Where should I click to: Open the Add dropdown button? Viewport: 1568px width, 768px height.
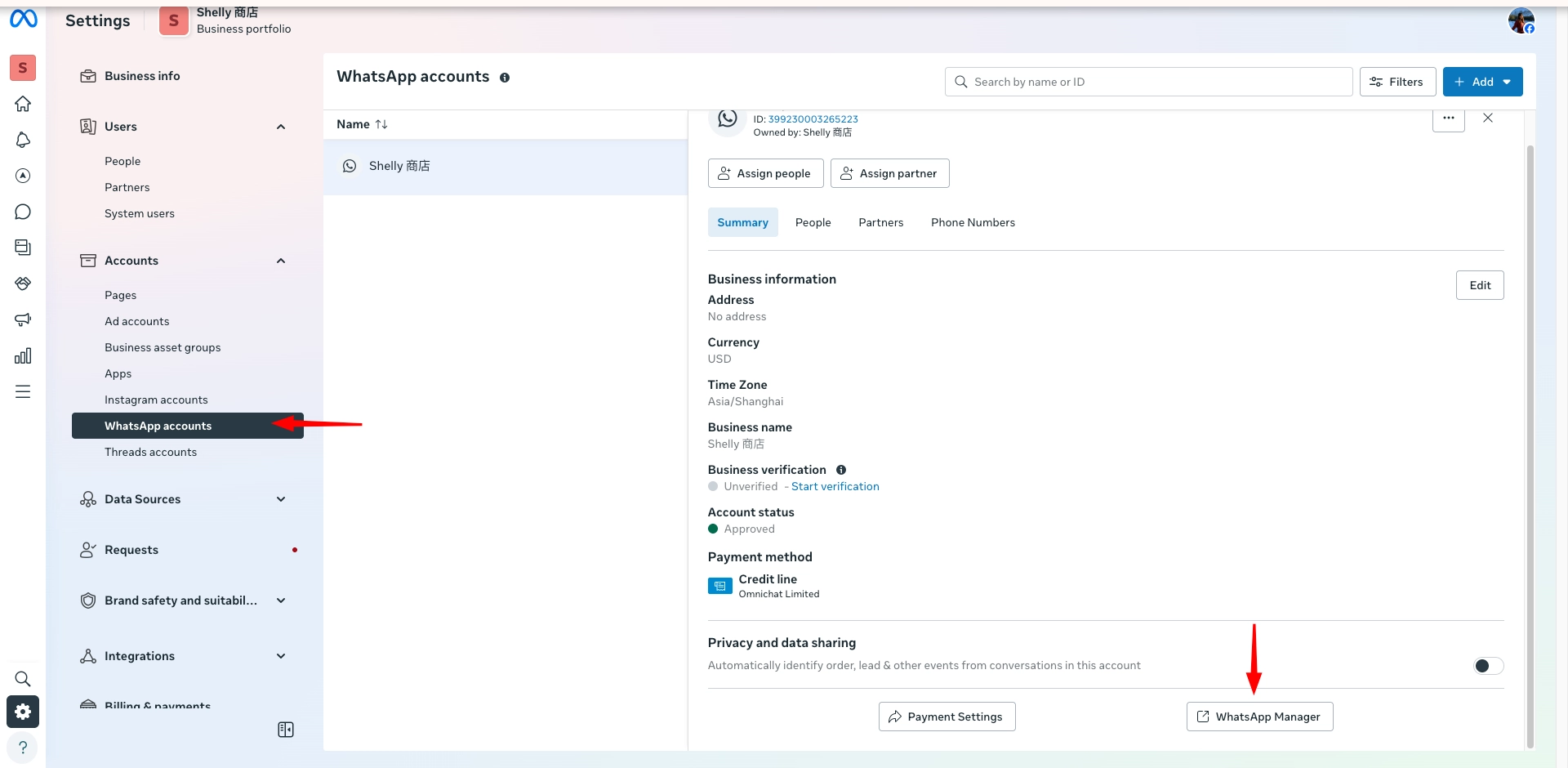coord(1481,82)
